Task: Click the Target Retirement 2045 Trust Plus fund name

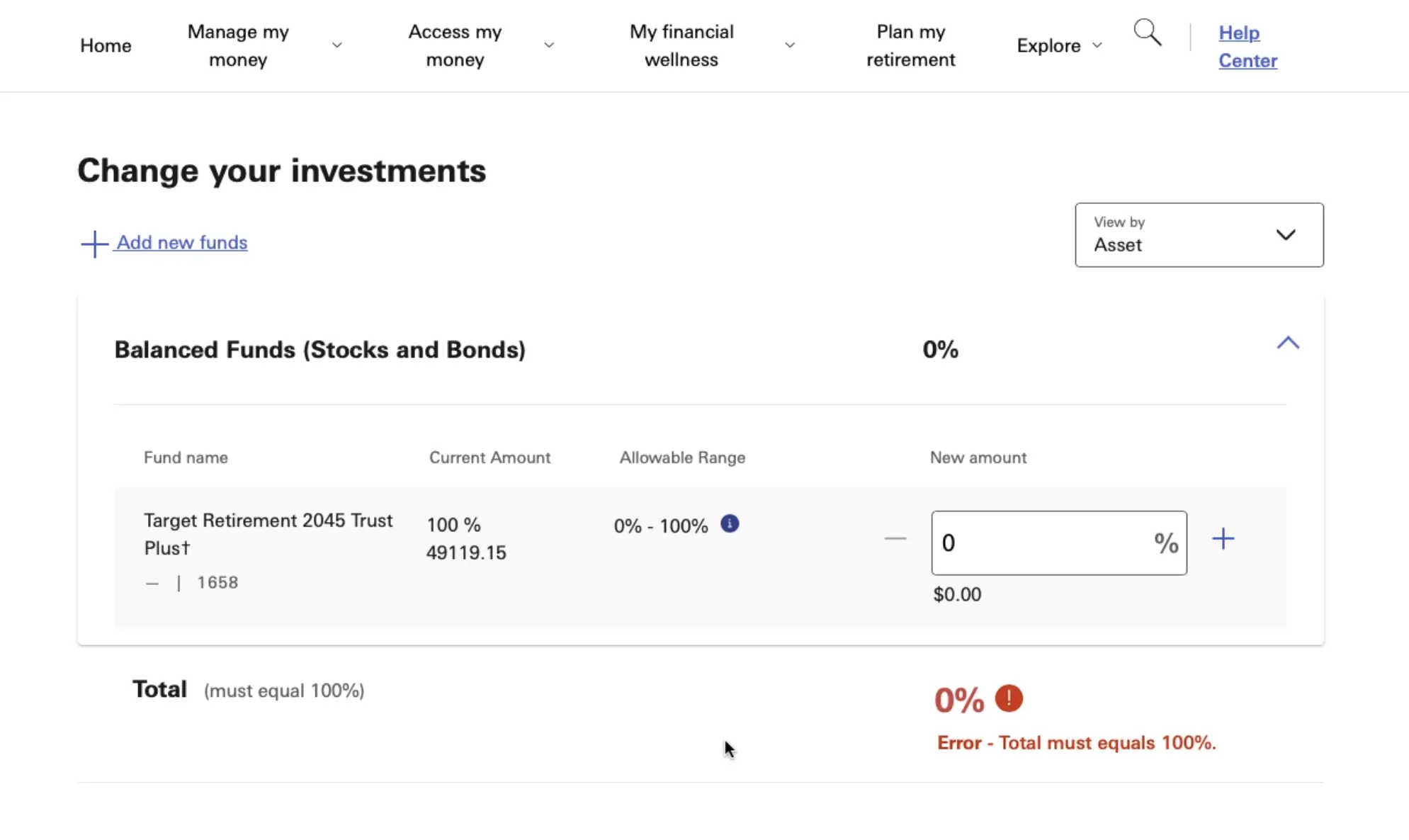Action: pyautogui.click(x=268, y=534)
